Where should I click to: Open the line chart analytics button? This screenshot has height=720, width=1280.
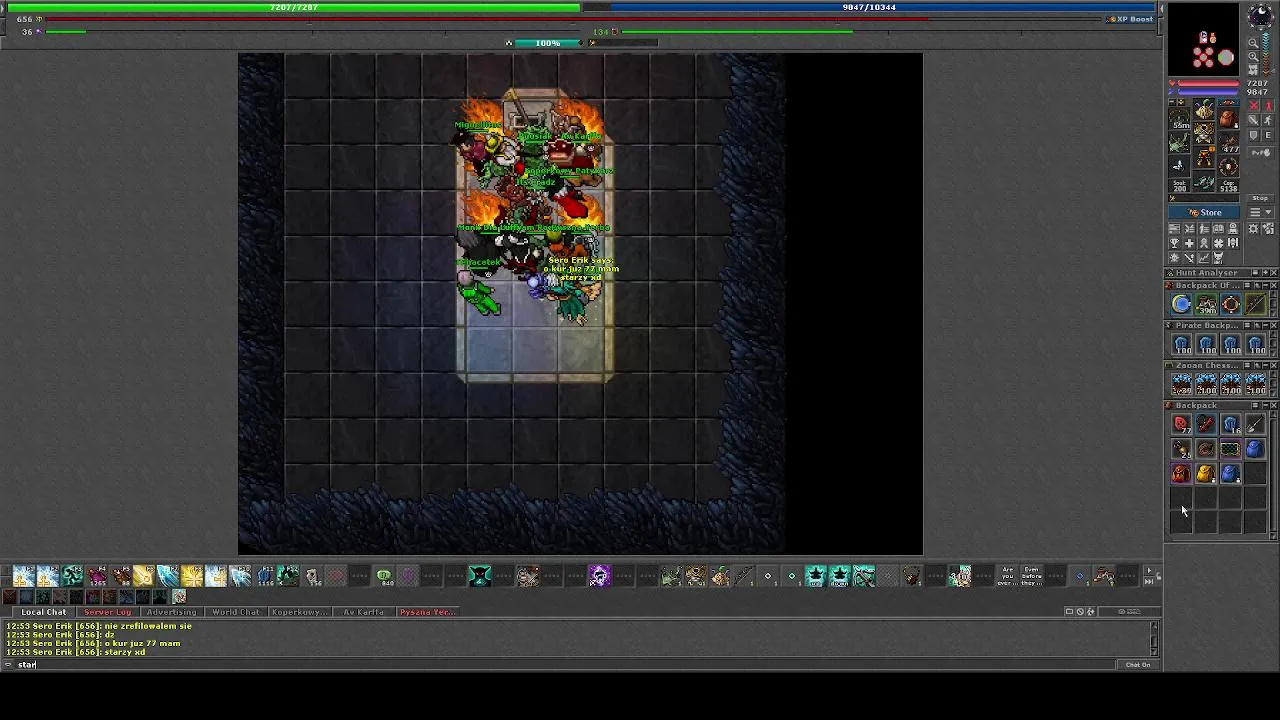(1204, 257)
